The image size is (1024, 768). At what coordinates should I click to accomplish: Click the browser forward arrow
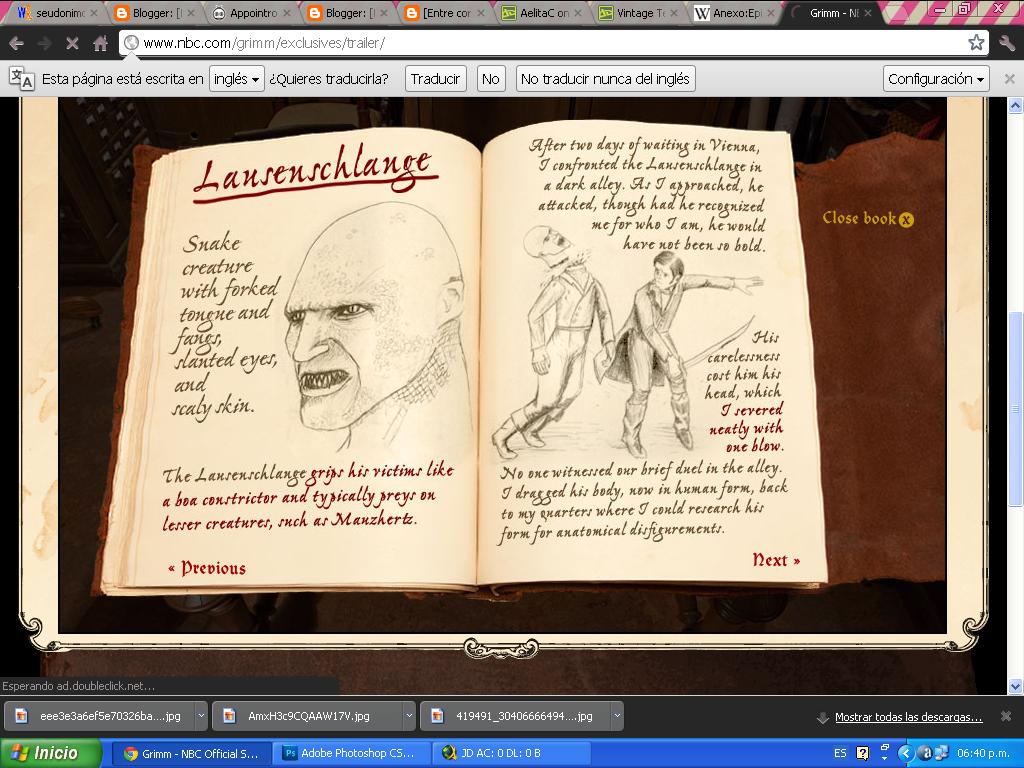(44, 43)
